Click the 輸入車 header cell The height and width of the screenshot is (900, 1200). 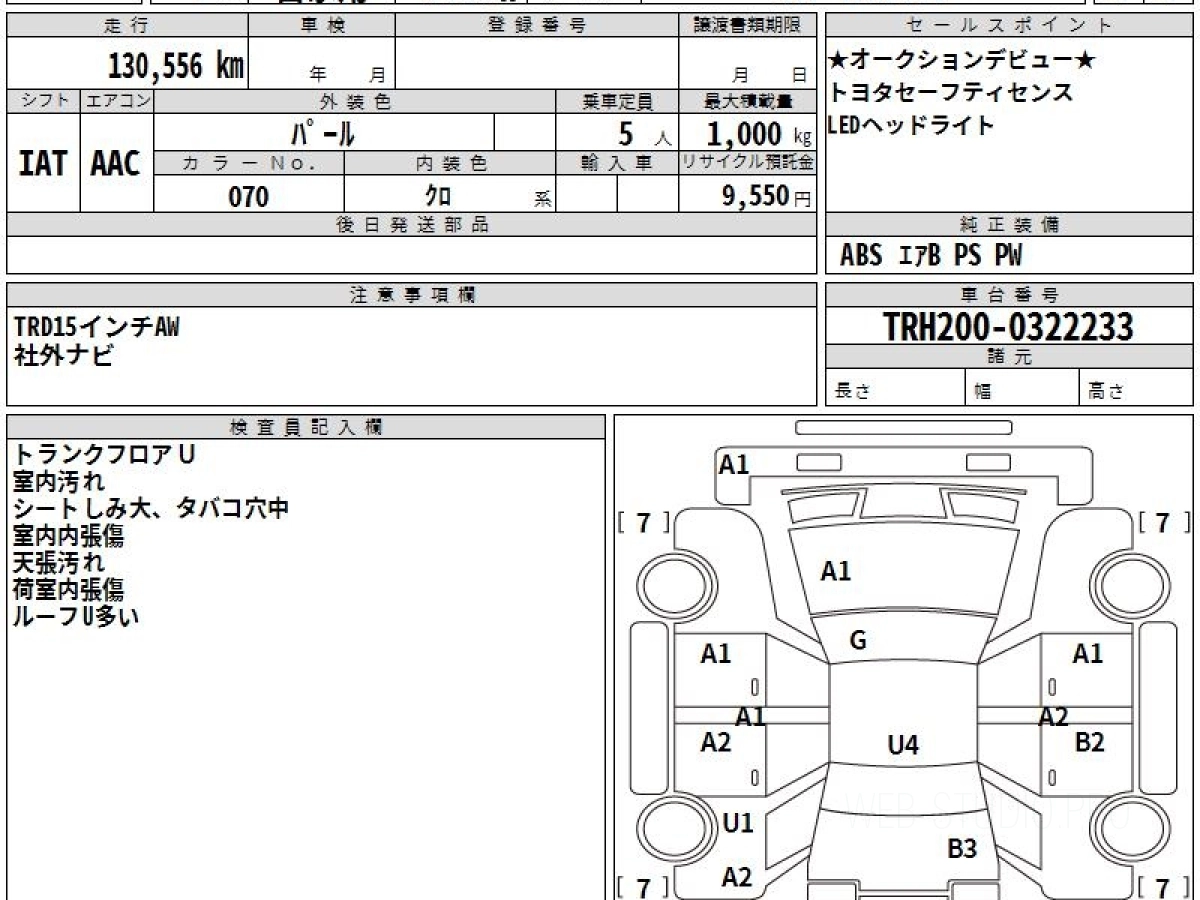pyautogui.click(x=617, y=163)
